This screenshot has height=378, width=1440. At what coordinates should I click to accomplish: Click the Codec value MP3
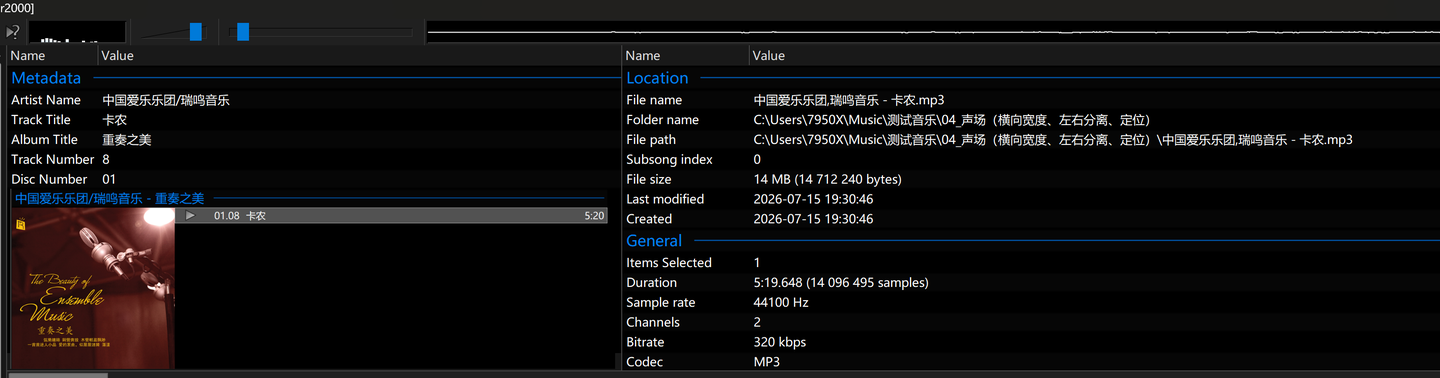pyautogui.click(x=767, y=362)
